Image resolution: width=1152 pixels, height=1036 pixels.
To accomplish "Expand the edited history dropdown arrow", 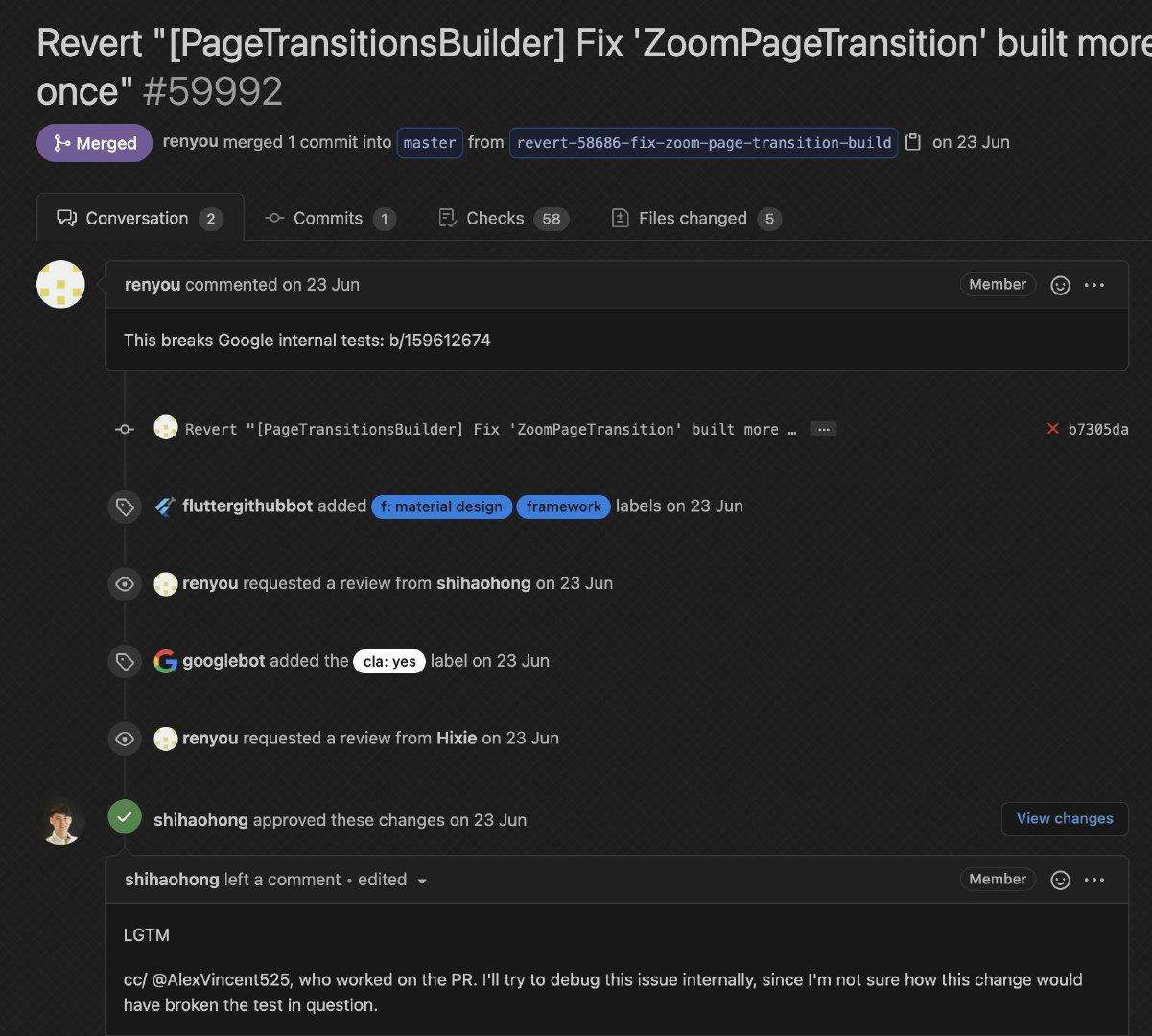I will 421,881.
